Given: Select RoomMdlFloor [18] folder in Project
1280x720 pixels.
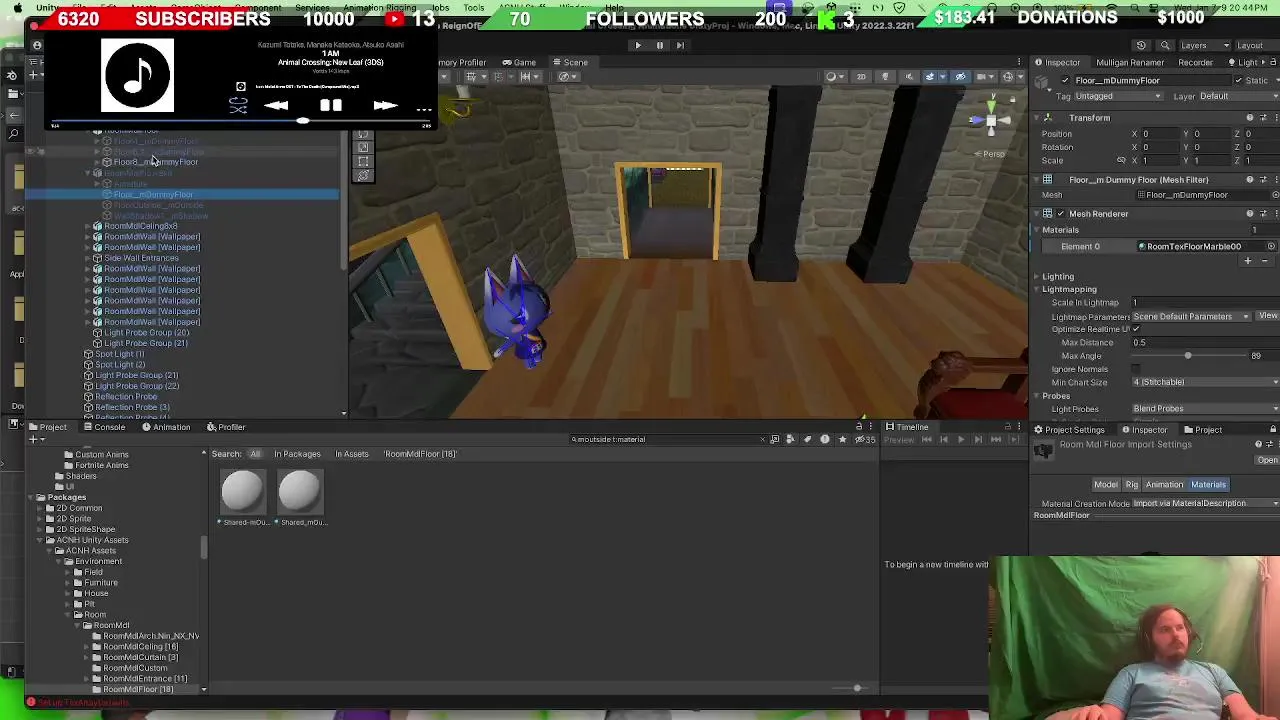Looking at the screenshot, I should pyautogui.click(x=138, y=690).
